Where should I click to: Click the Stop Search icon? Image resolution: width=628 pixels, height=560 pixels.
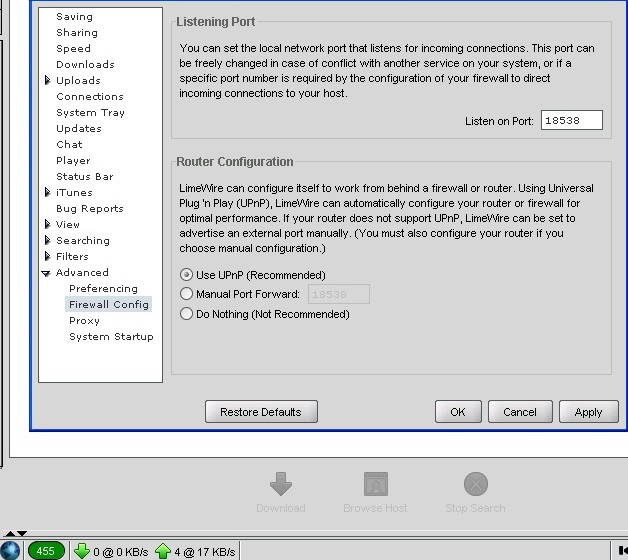click(475, 484)
